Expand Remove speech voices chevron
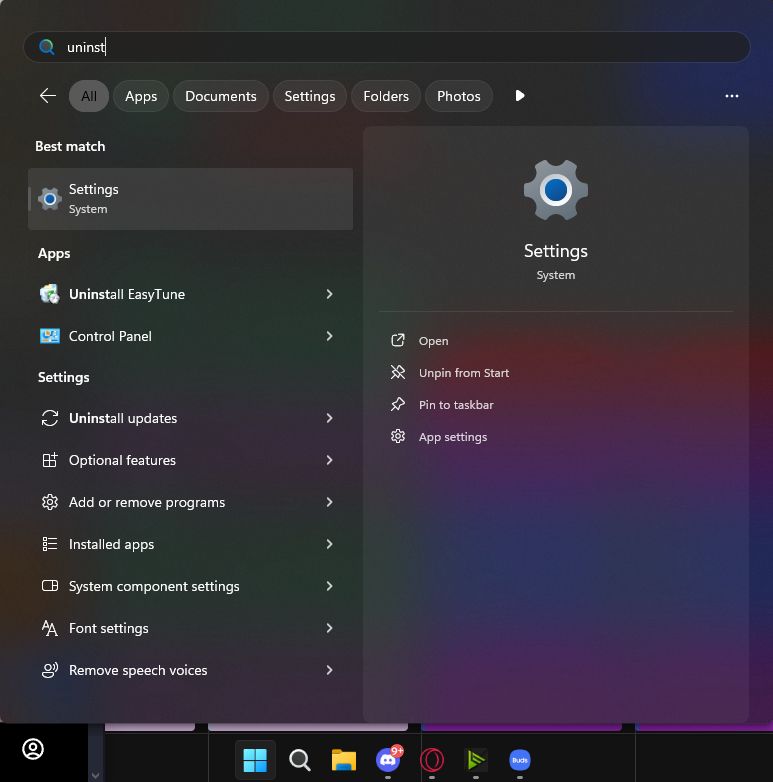 329,670
